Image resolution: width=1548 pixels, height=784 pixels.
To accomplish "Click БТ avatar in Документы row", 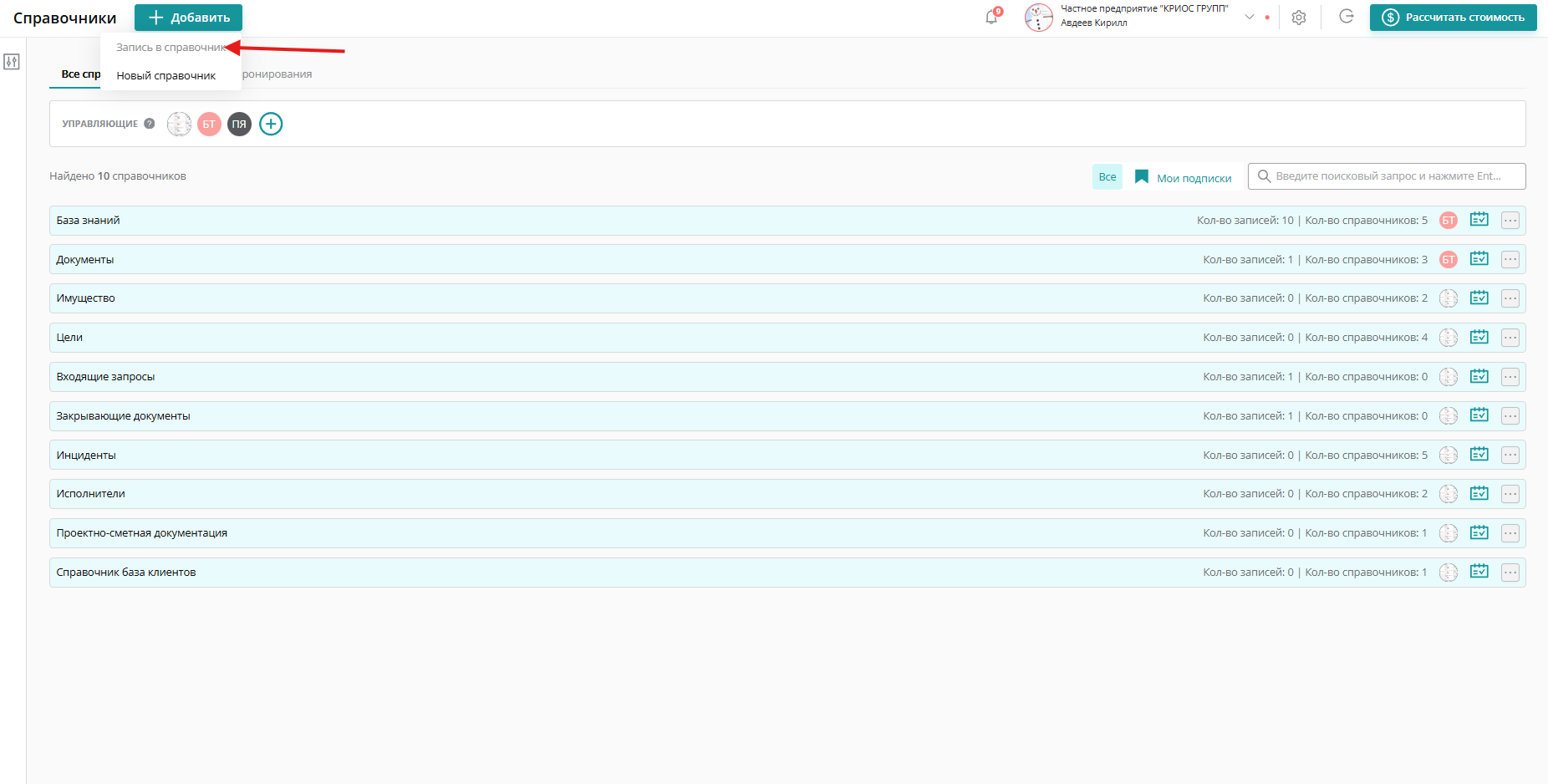I will [x=1449, y=260].
